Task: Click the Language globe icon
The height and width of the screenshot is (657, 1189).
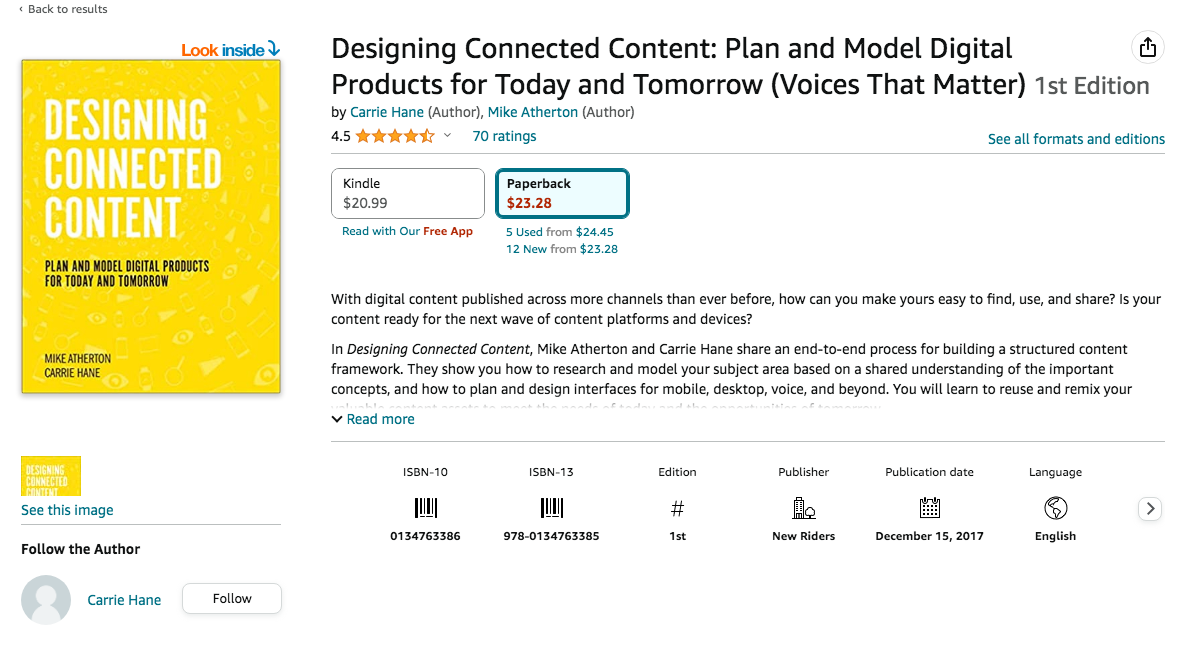Action: (x=1055, y=507)
